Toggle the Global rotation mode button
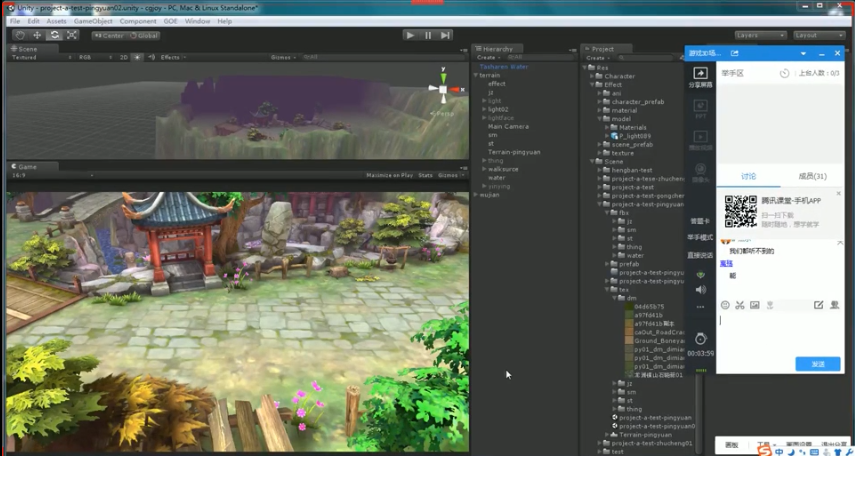The width and height of the screenshot is (855, 479). [x=144, y=35]
